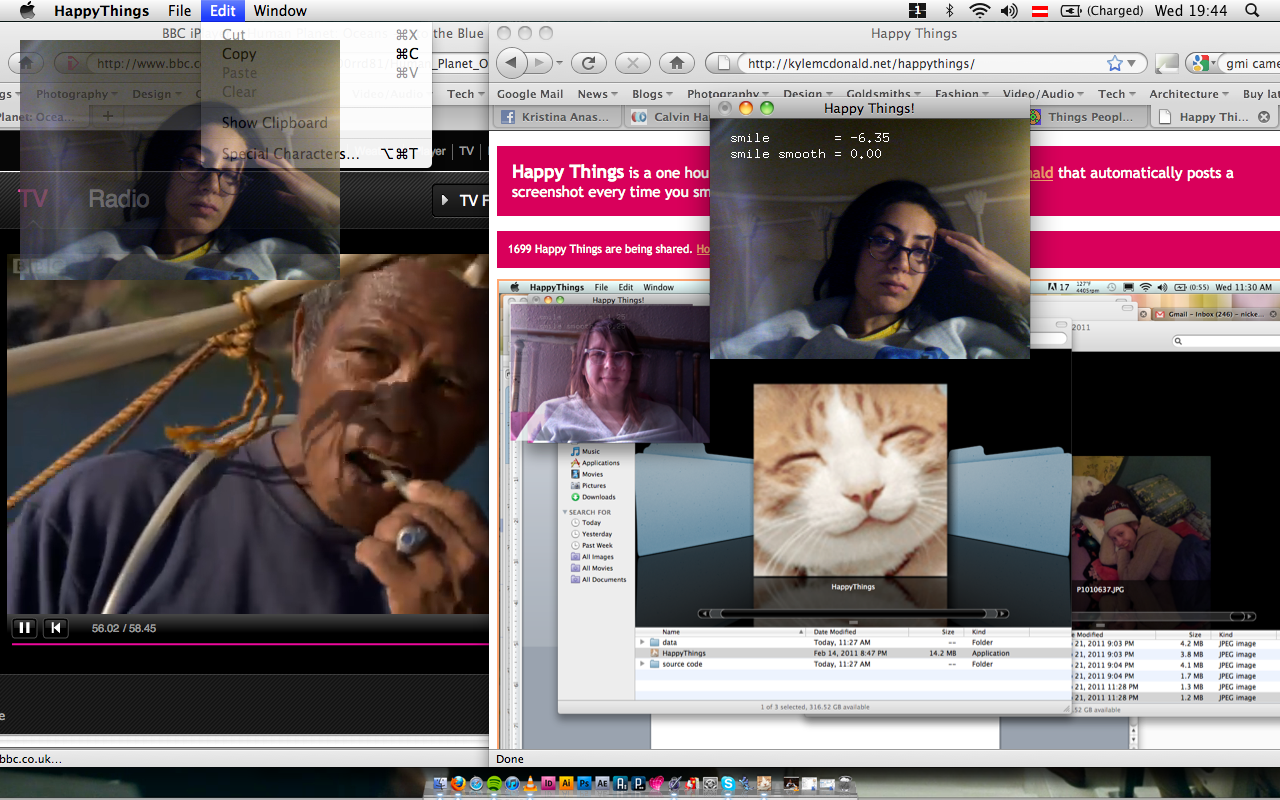Restart video with skip-to-start button
This screenshot has height=800, width=1280.
[x=56, y=628]
